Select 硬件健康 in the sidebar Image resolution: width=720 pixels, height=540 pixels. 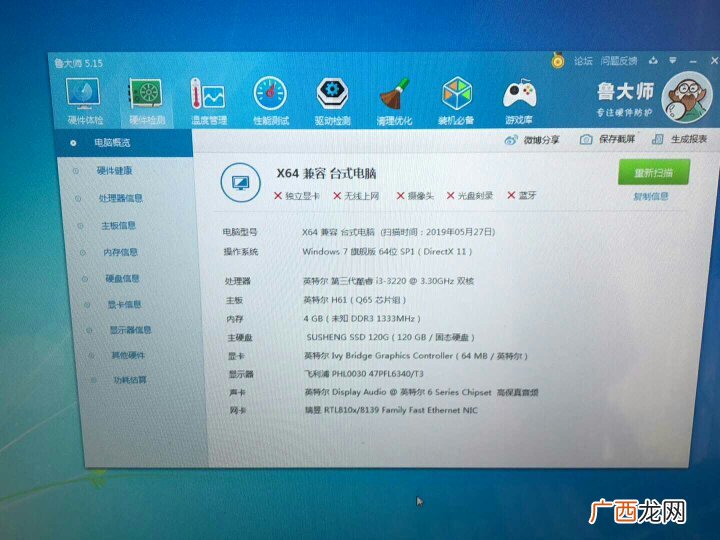click(x=114, y=171)
